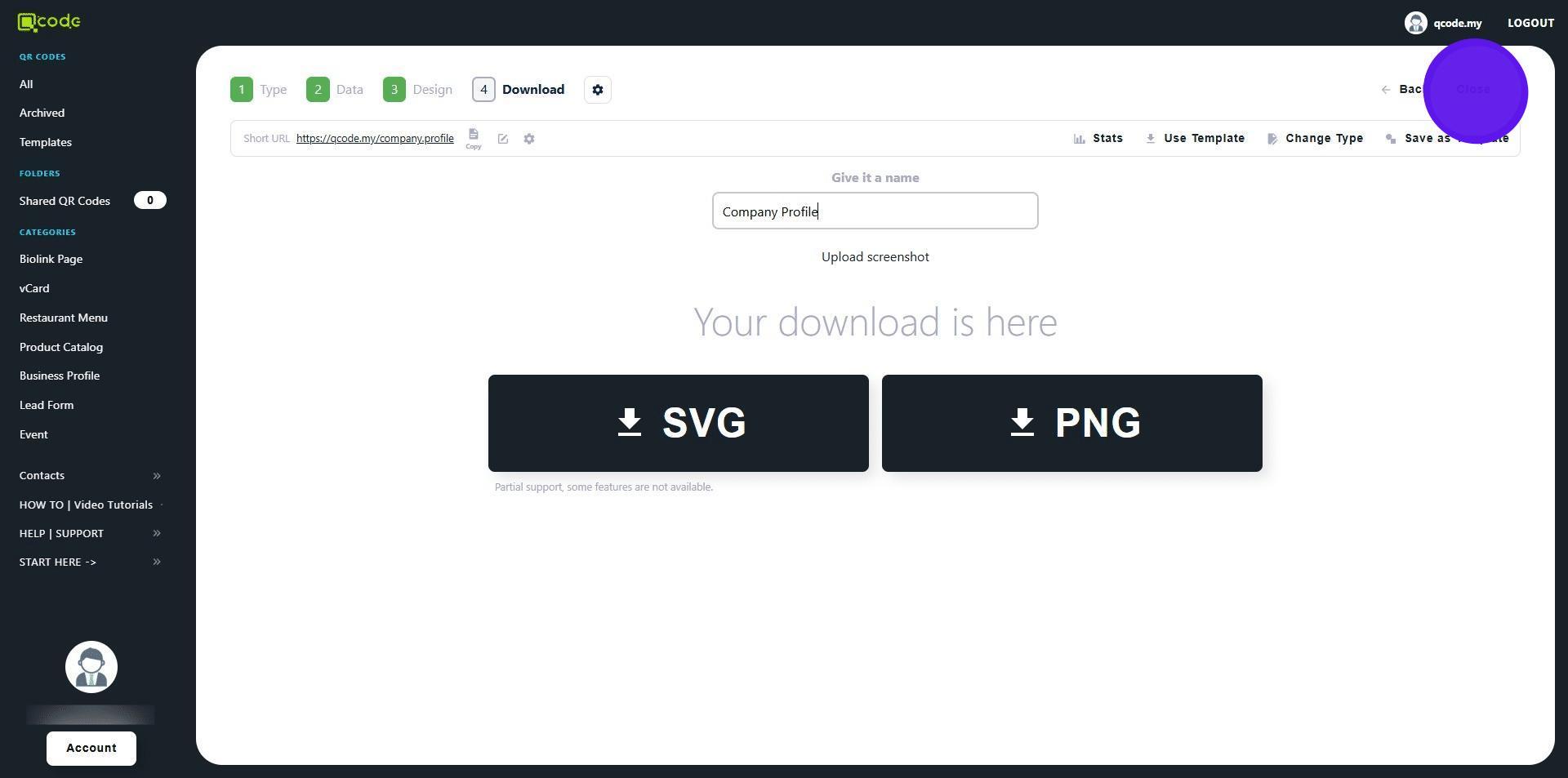Open short URL settings gear

(529, 139)
